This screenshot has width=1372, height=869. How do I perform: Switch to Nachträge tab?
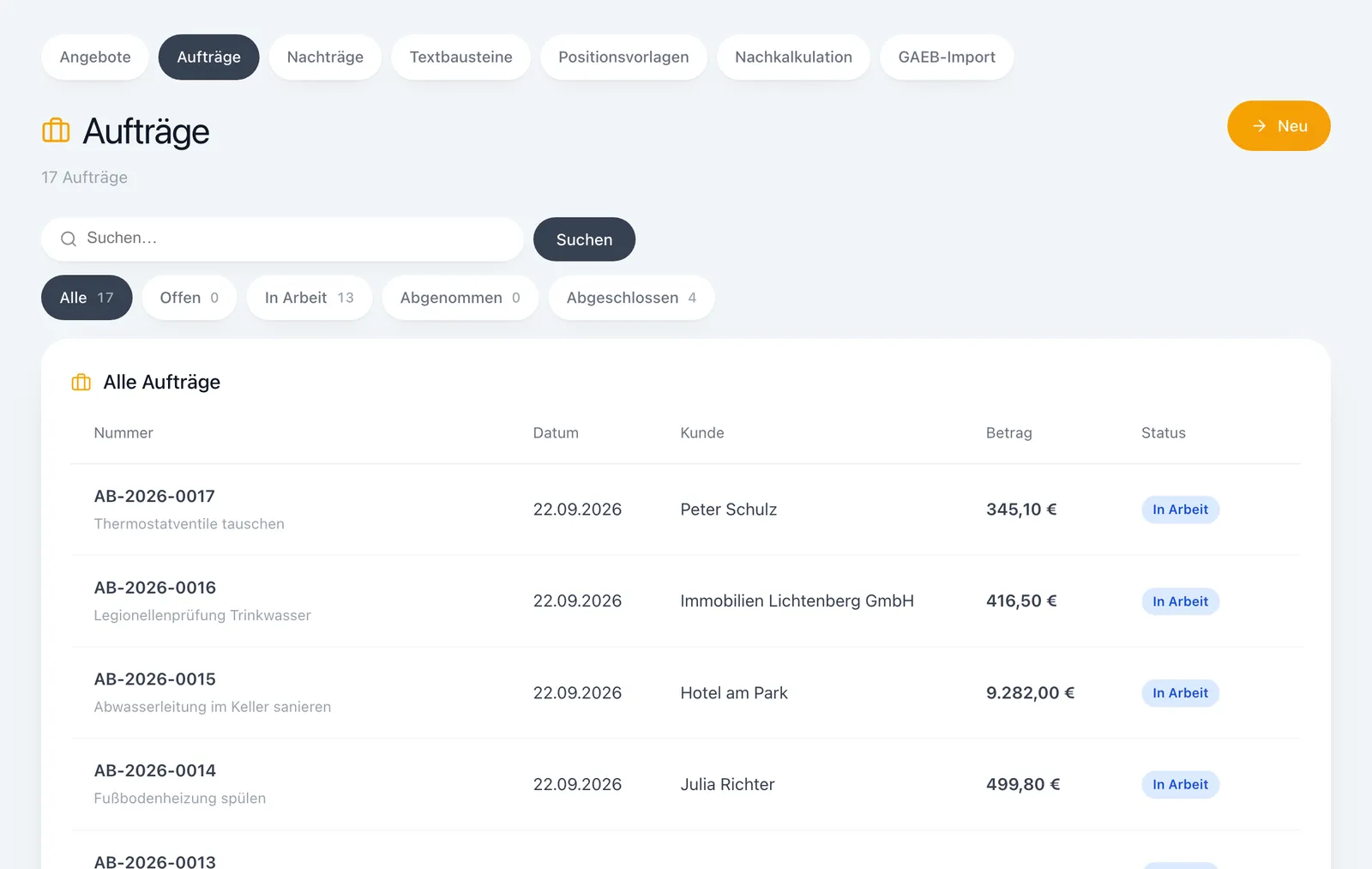tap(325, 57)
